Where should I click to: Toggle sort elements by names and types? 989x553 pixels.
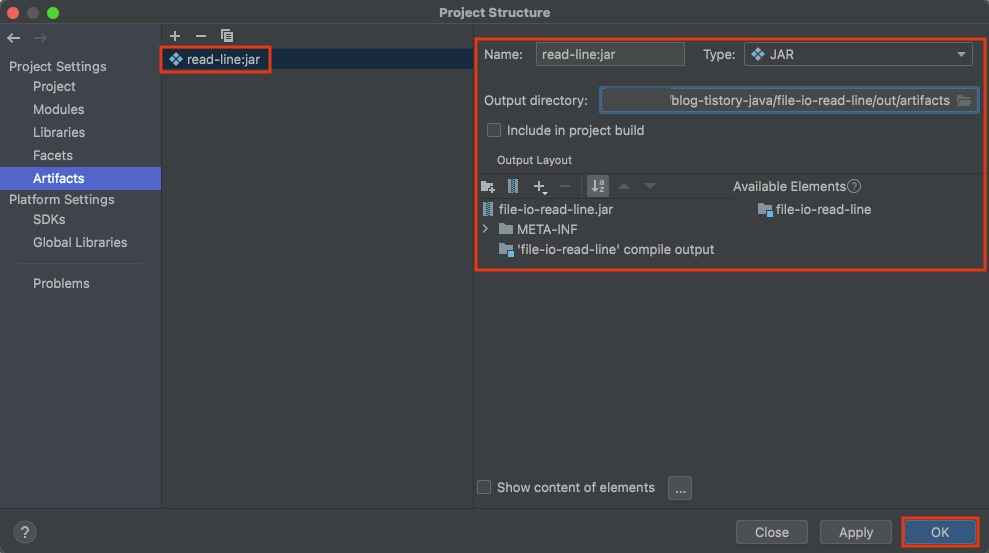[x=598, y=186]
